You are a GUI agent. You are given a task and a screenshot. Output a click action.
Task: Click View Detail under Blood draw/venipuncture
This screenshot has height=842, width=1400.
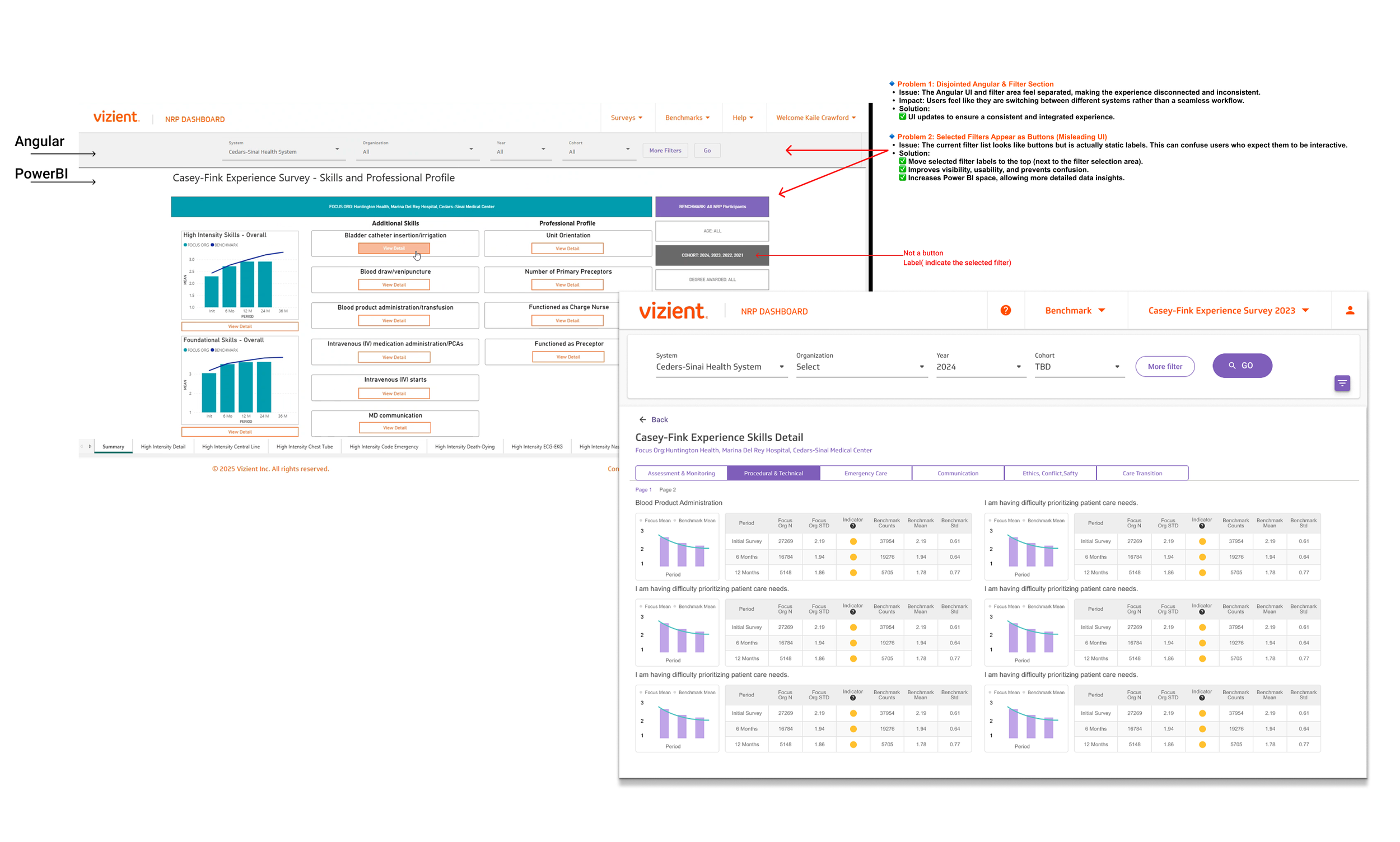tap(394, 285)
